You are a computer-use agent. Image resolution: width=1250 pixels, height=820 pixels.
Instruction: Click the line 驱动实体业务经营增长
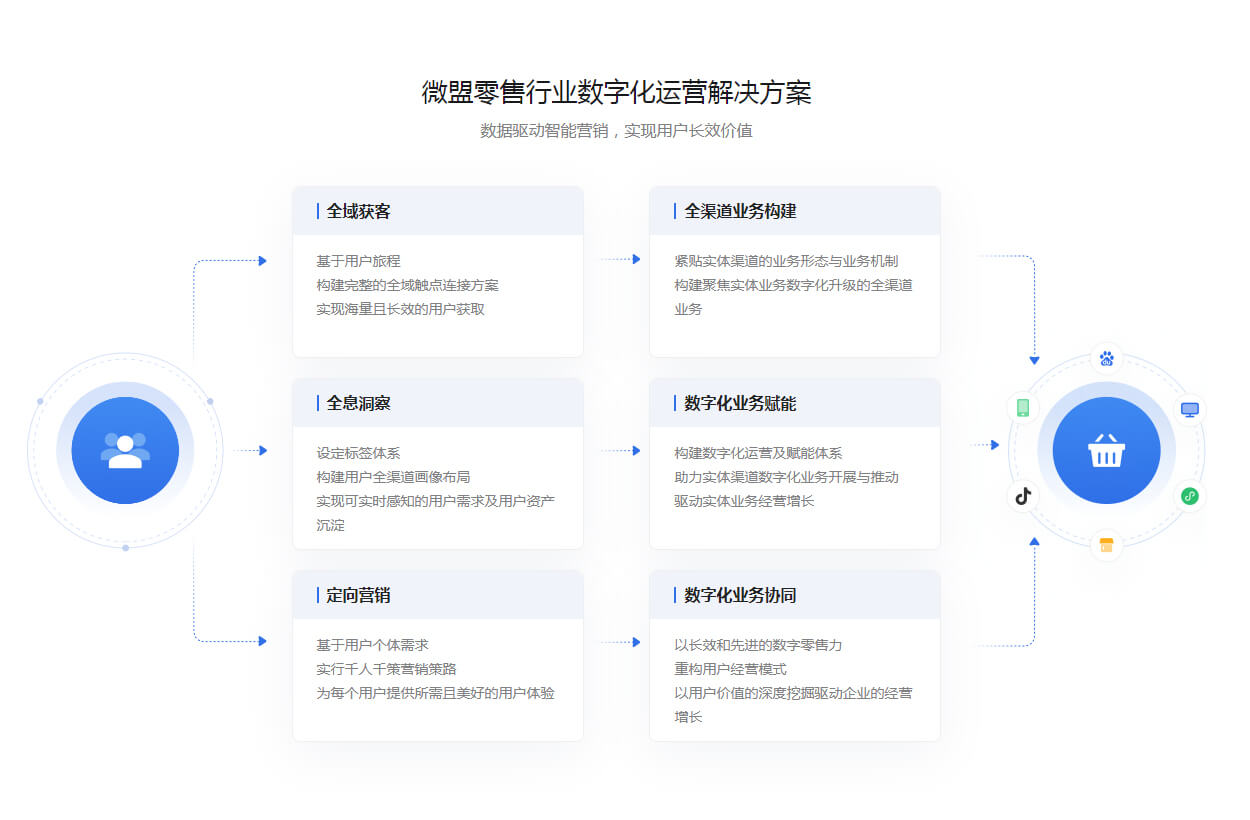pyautogui.click(x=744, y=501)
